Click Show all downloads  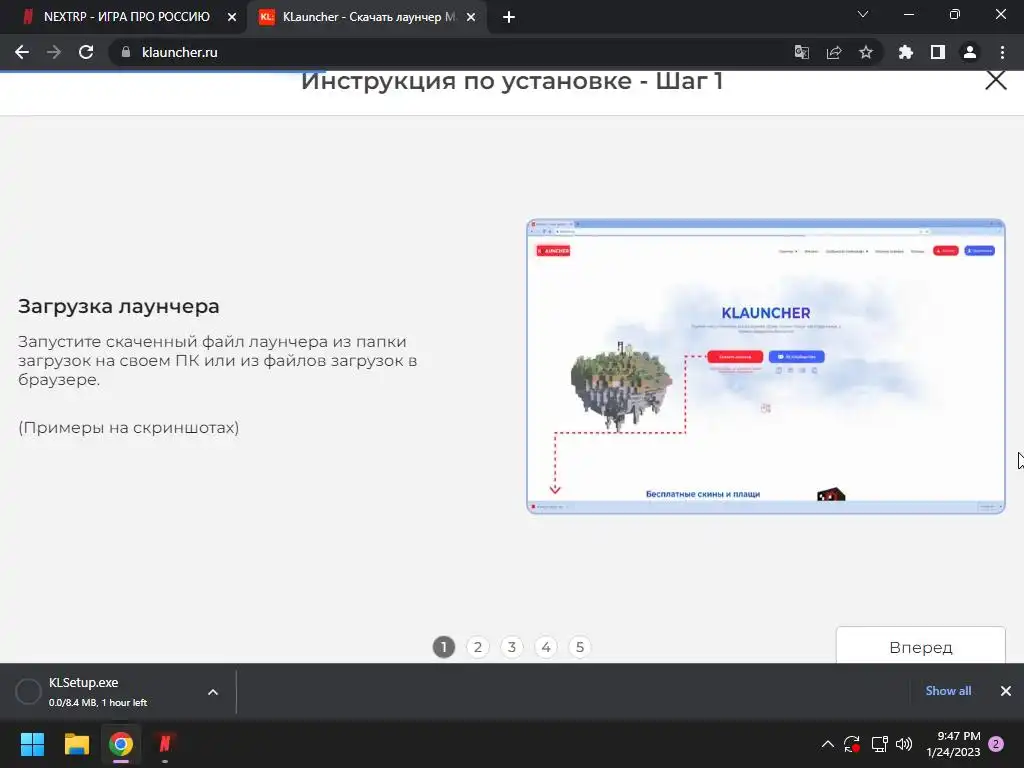point(948,691)
